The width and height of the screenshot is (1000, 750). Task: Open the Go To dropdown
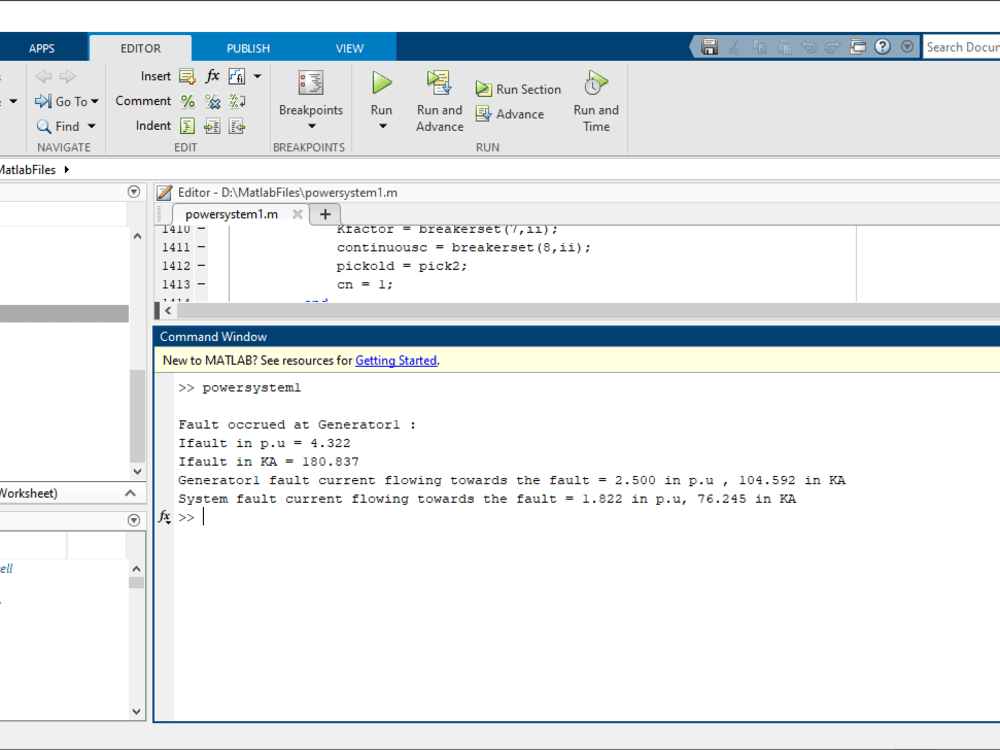67,101
